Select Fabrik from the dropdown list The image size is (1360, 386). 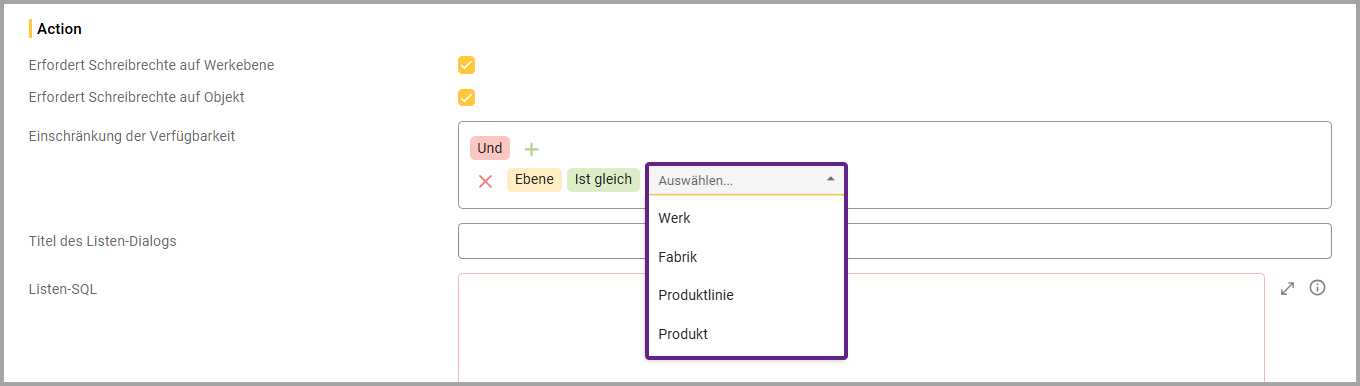point(747,257)
